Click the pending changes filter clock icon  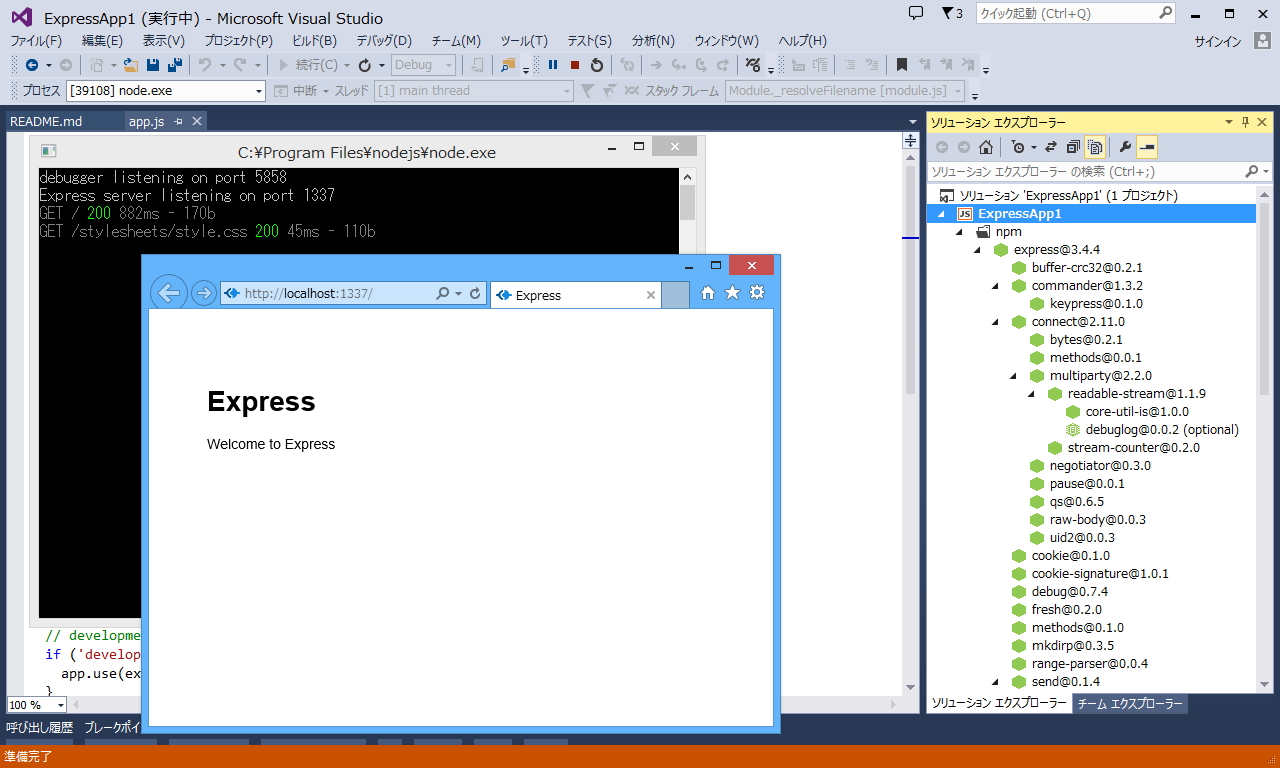point(1018,147)
